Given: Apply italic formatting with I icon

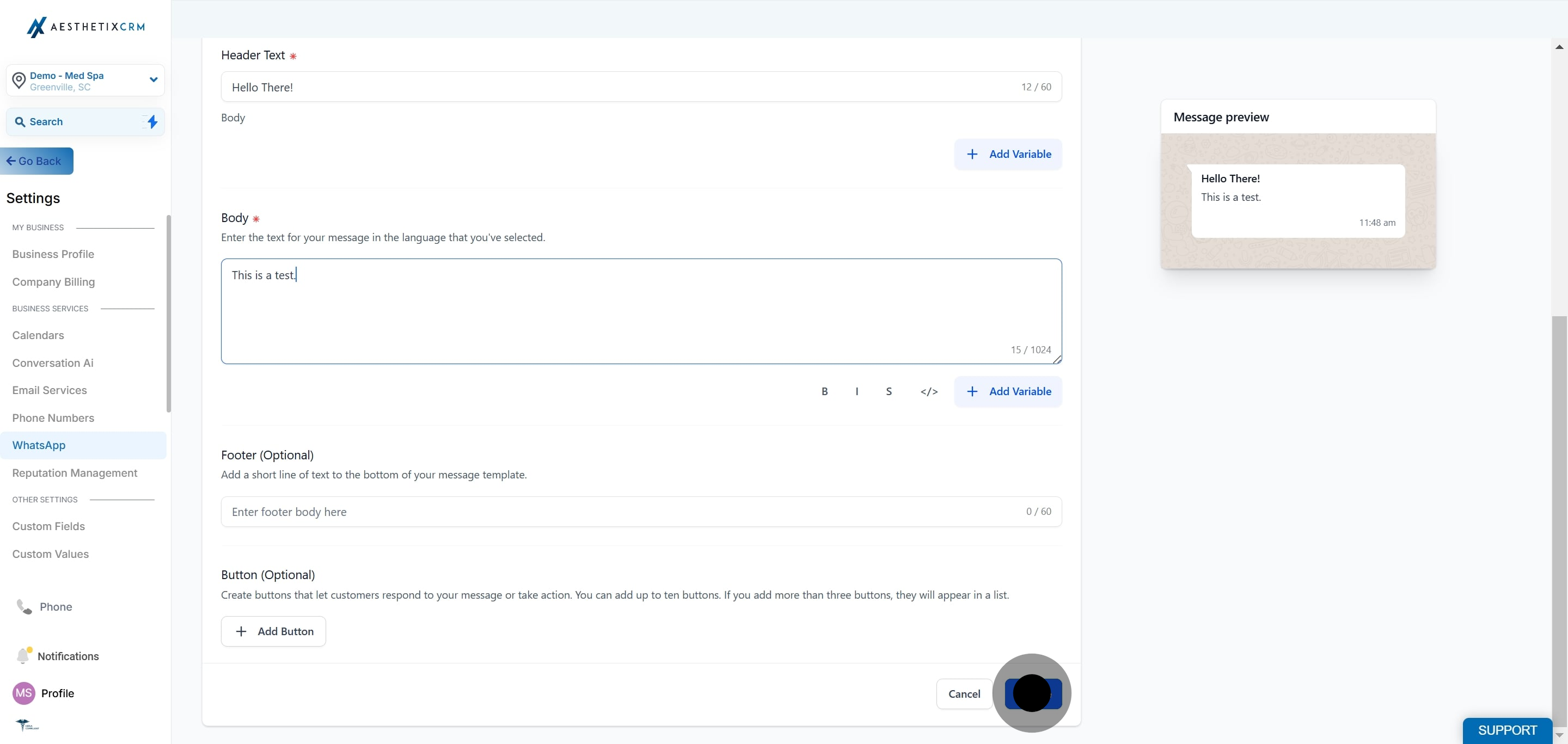Looking at the screenshot, I should click(856, 391).
